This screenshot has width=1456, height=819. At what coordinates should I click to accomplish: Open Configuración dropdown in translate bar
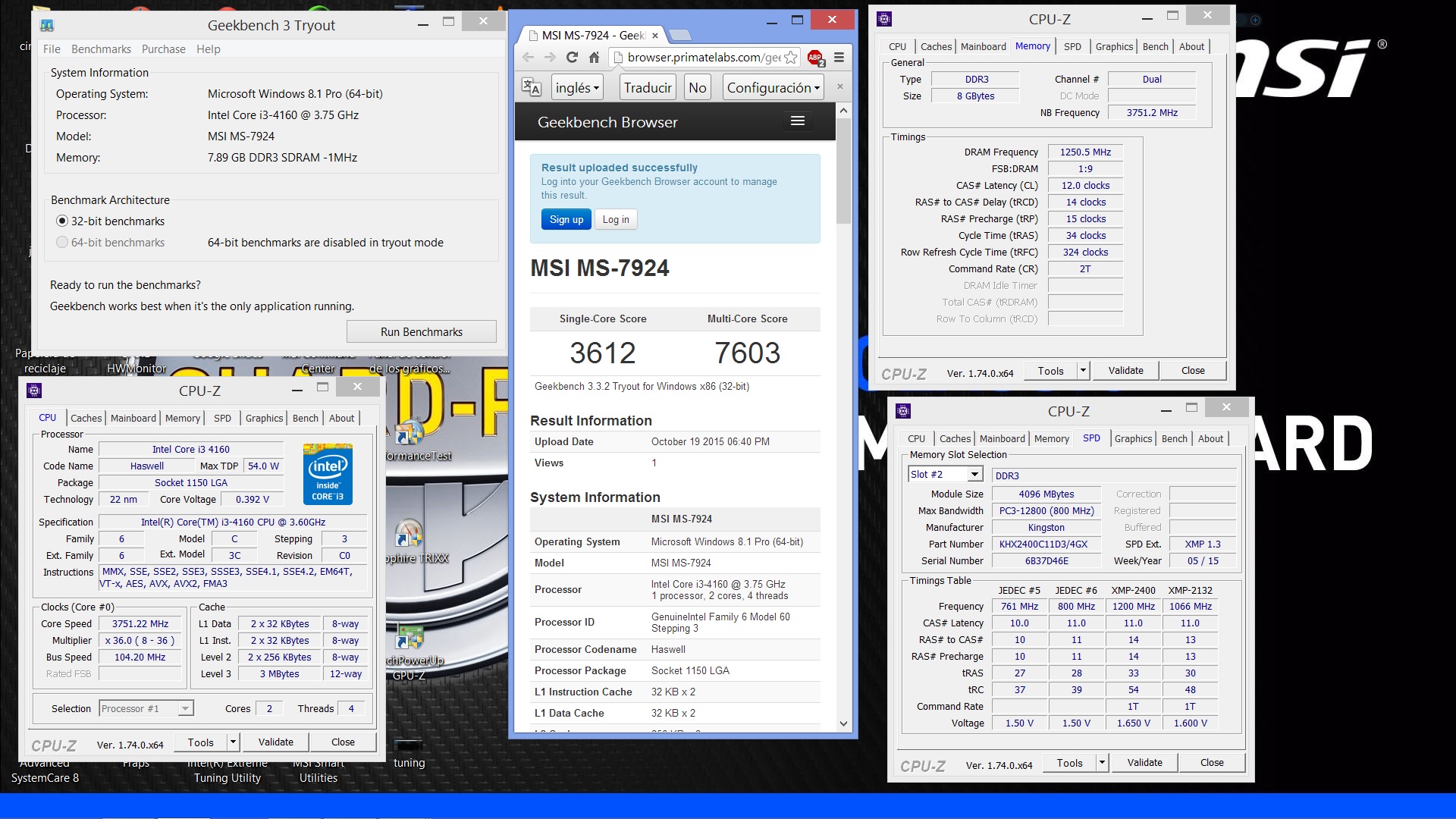tap(773, 87)
